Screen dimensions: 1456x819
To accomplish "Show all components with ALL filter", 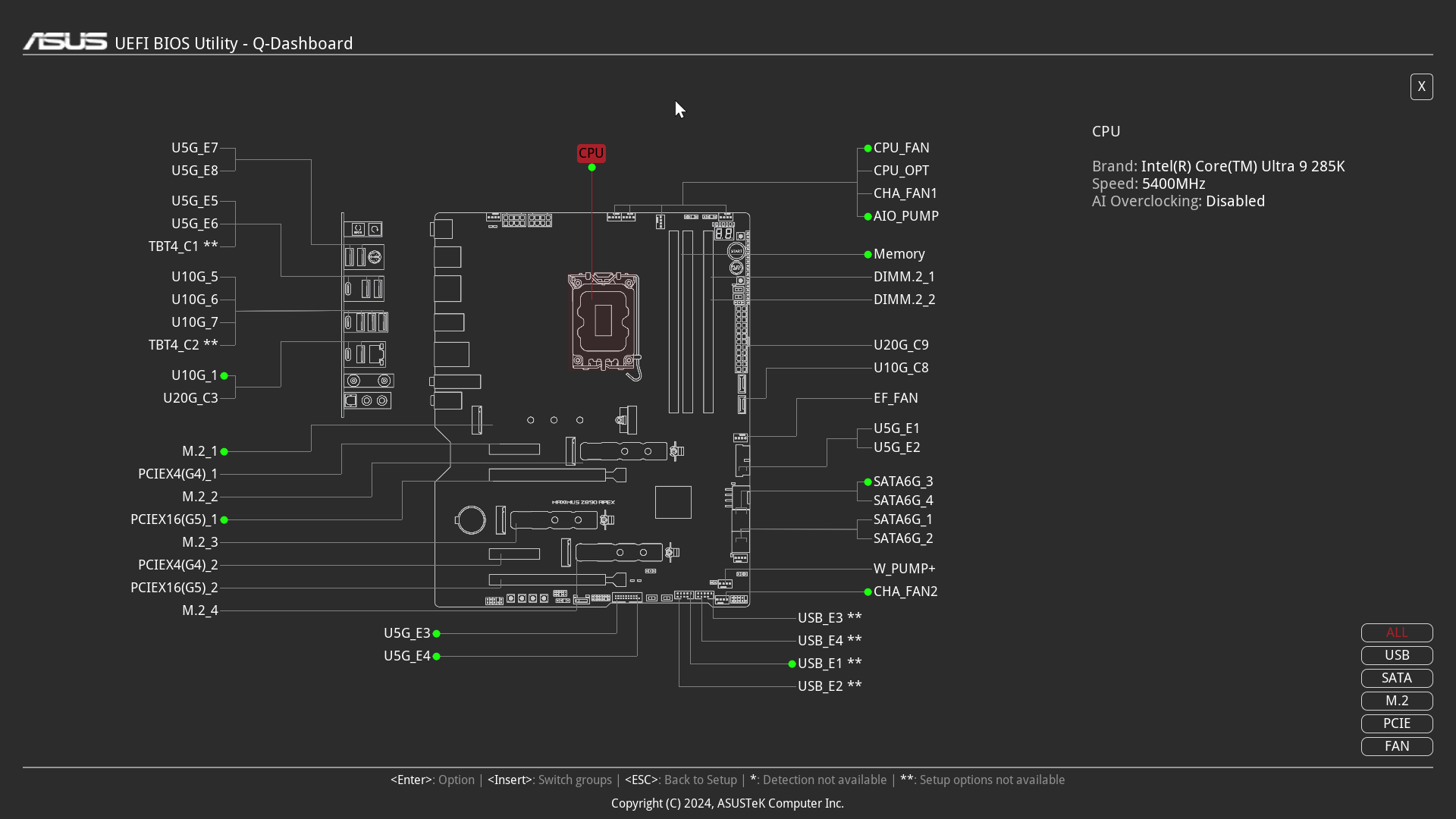I will 1396,632.
